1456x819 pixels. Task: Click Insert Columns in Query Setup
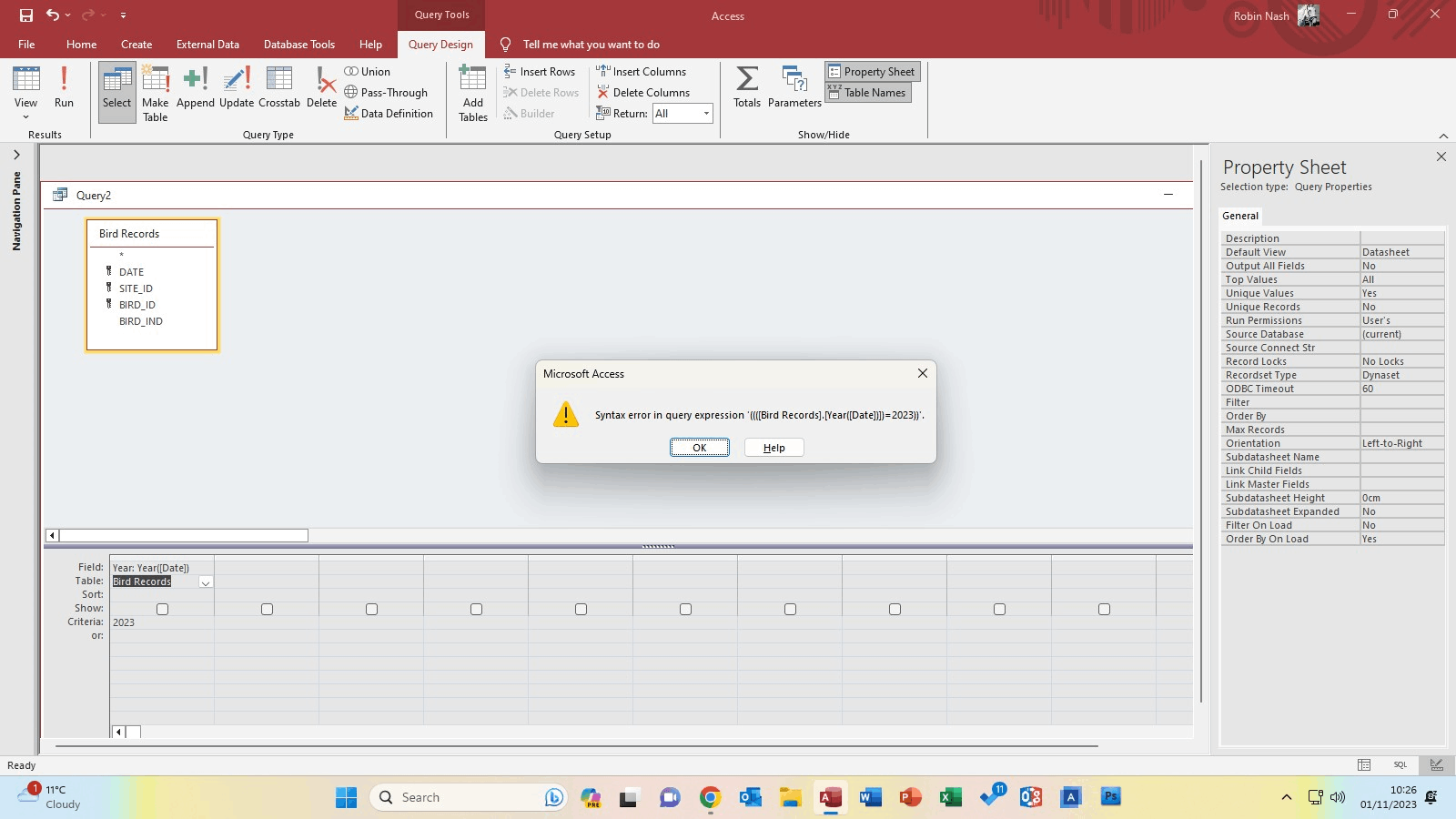click(x=641, y=72)
